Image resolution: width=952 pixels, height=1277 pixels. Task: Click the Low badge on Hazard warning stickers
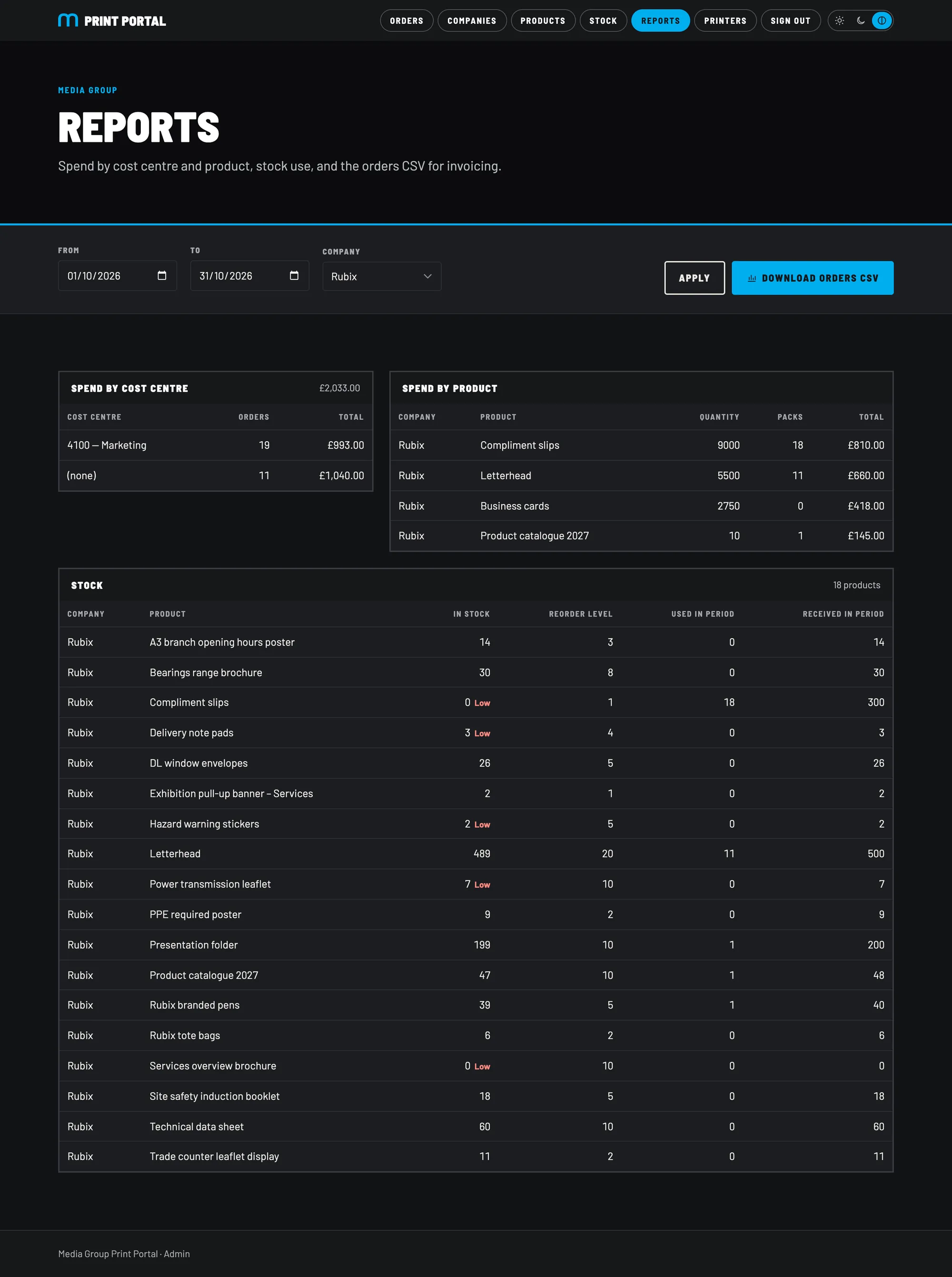coord(482,825)
